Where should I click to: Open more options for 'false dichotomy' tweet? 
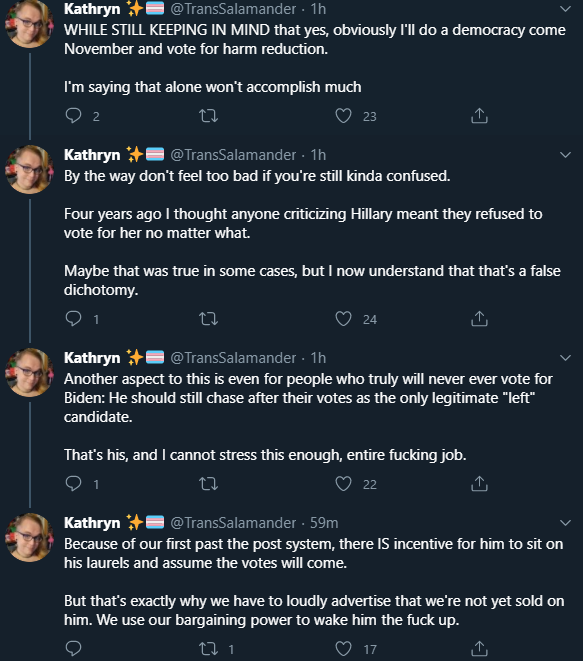(565, 155)
